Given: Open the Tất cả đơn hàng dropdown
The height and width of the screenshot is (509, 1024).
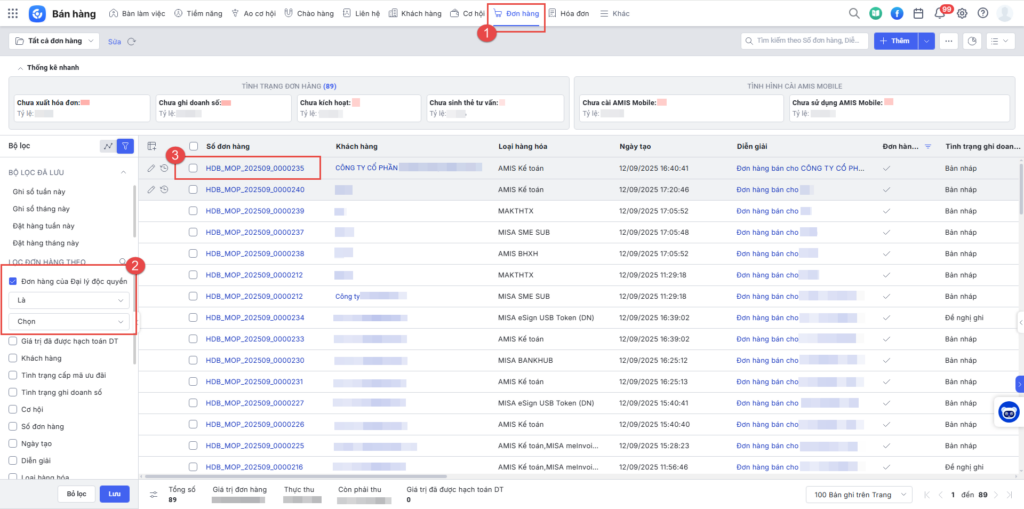Looking at the screenshot, I should click(x=54, y=41).
